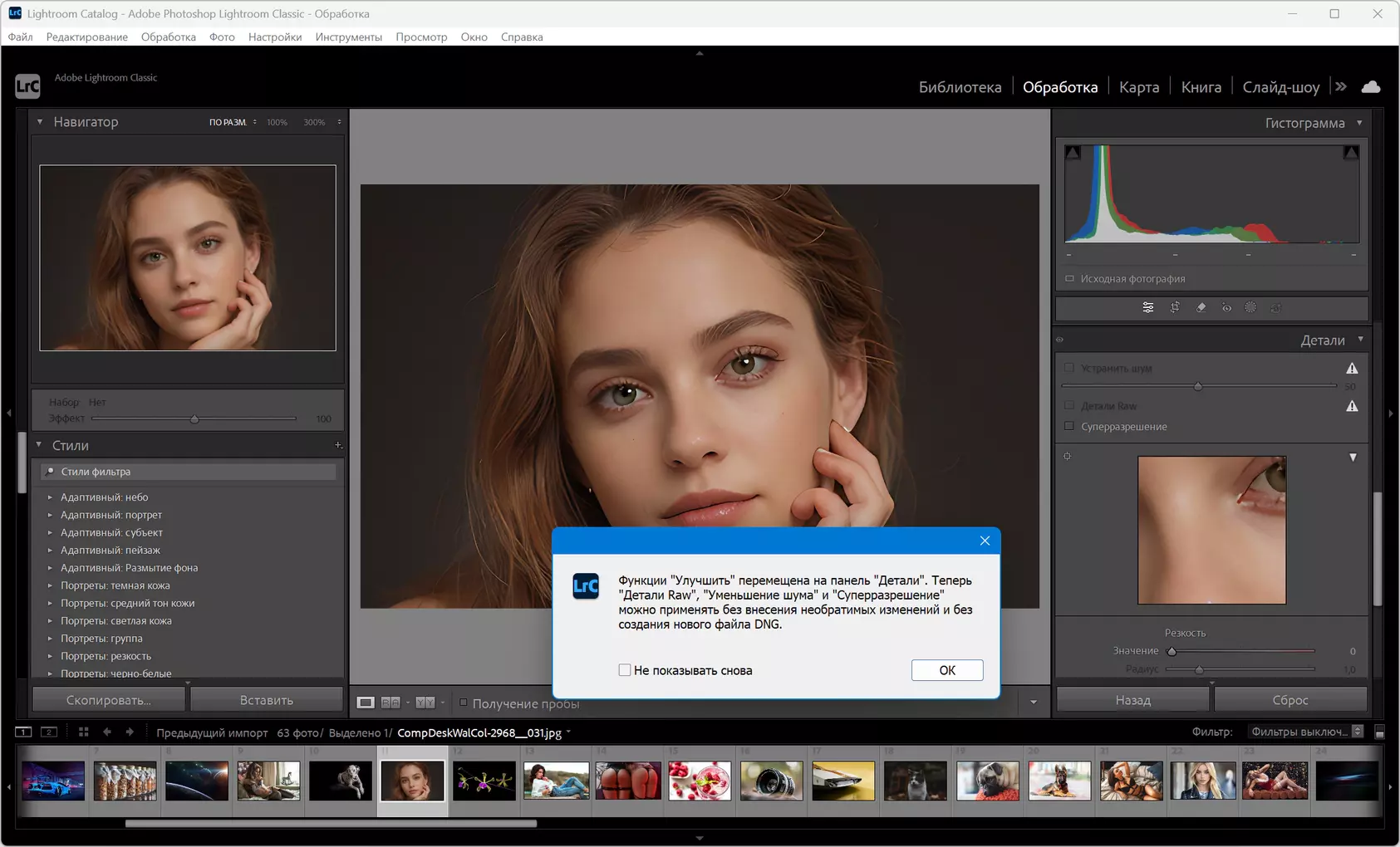Expand the "Адаптивный: портрет" style group
This screenshot has width=1400, height=847.
(x=50, y=515)
